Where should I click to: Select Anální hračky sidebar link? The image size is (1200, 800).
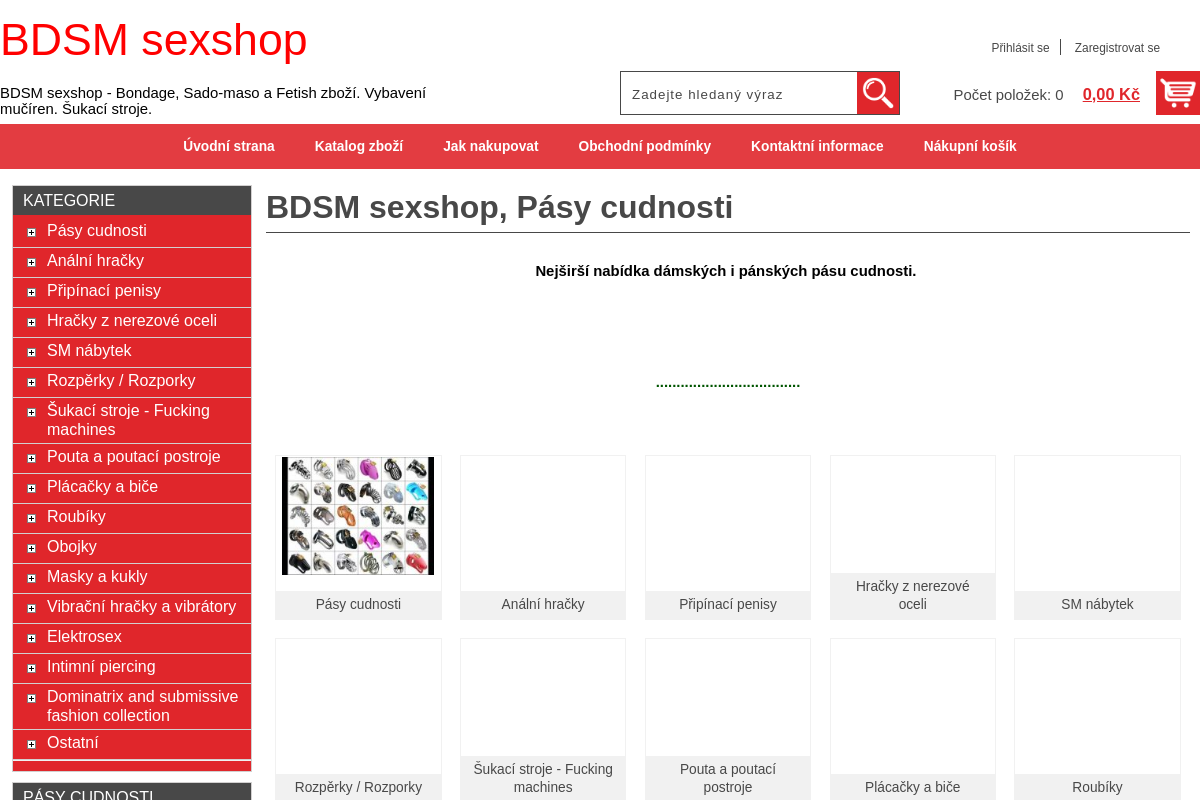(95, 261)
